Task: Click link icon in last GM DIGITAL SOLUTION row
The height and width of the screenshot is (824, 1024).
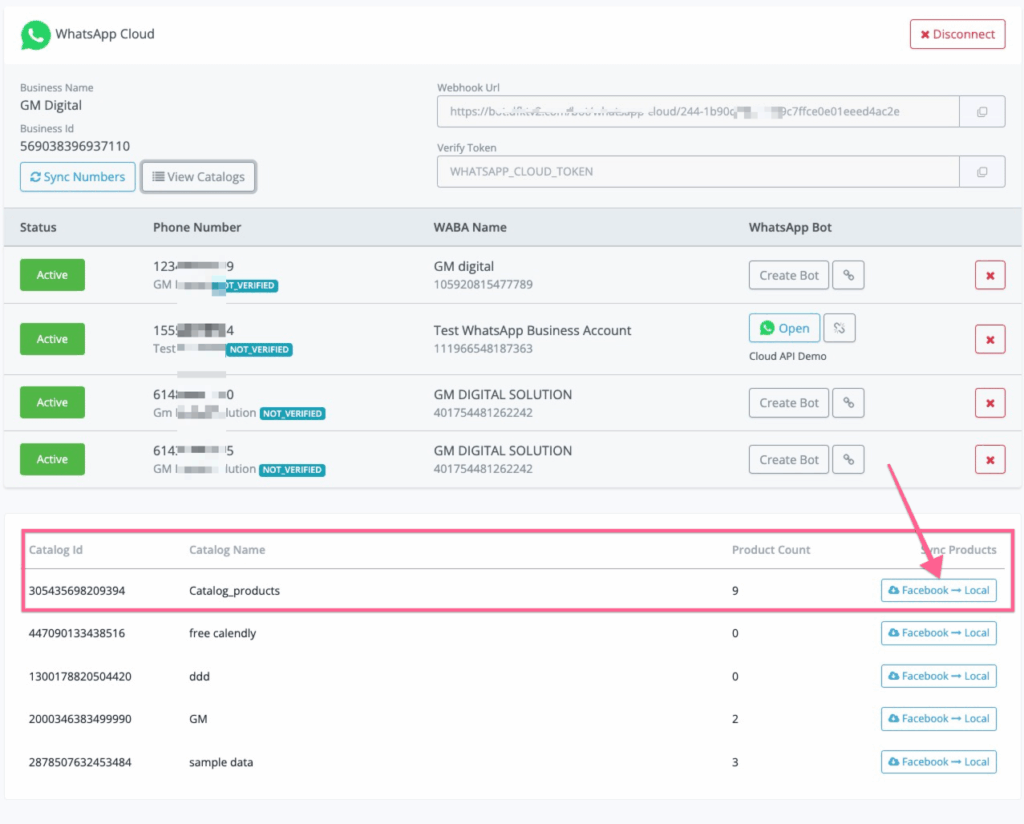Action: coord(848,460)
